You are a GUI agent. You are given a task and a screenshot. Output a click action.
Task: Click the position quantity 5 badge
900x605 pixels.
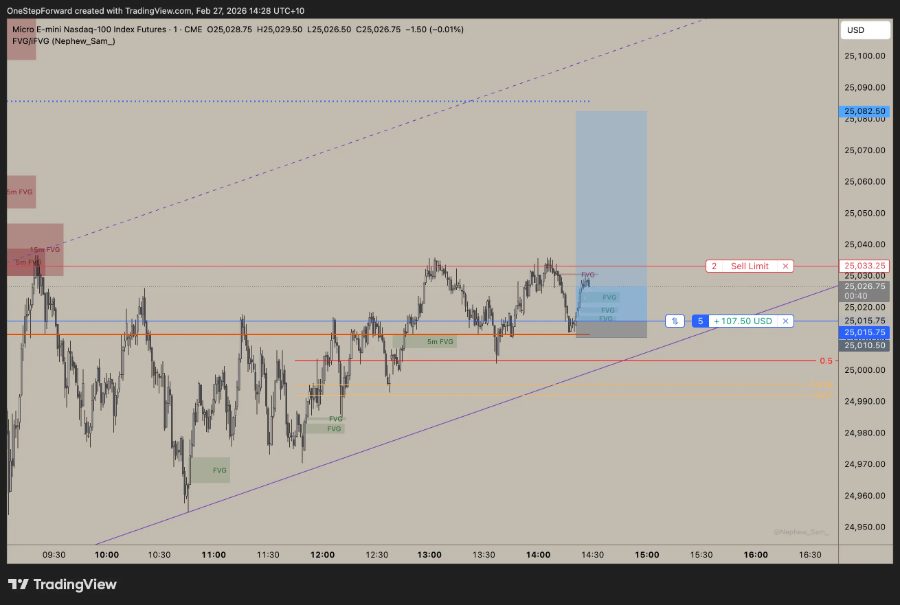point(700,321)
